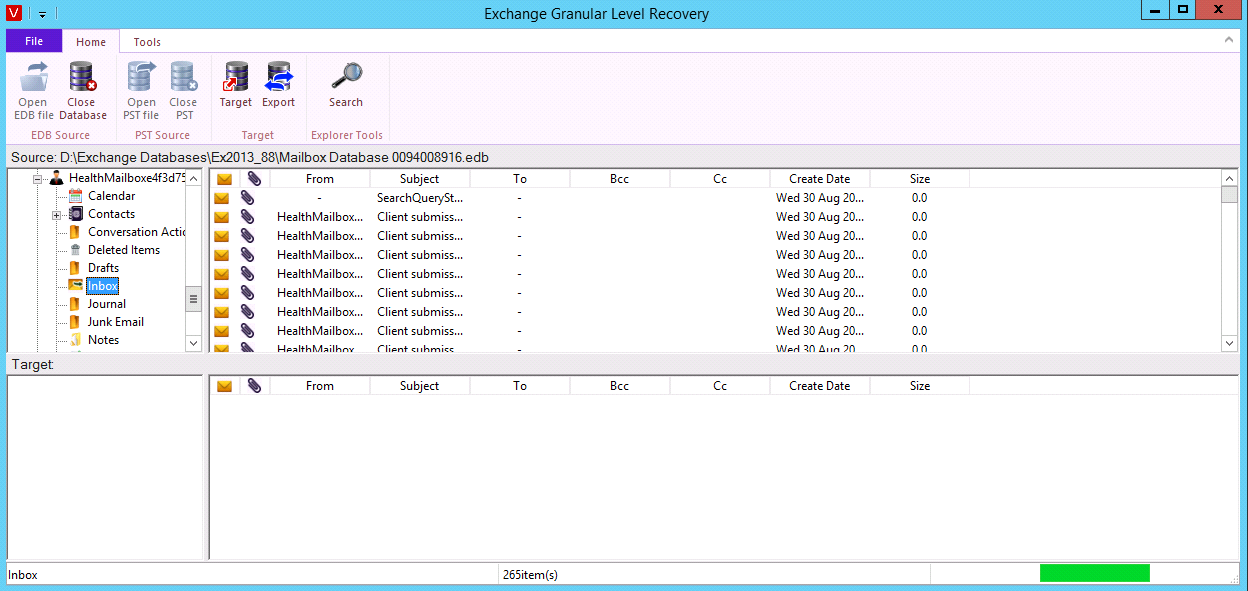Select the Inbox folder in the tree

click(x=102, y=286)
